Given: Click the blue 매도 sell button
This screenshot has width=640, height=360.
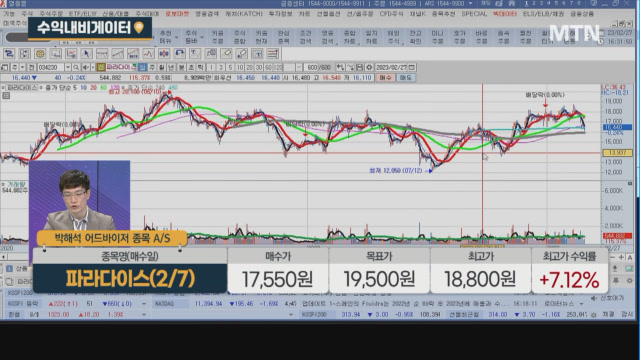Looking at the screenshot, I should 406,78.
